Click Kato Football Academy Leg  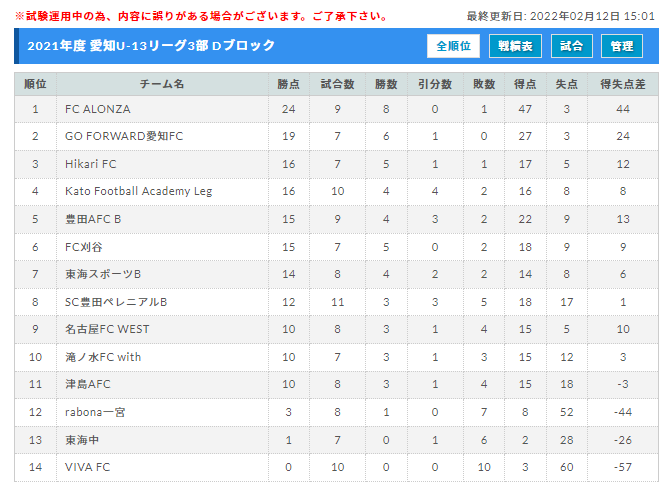click(x=138, y=191)
